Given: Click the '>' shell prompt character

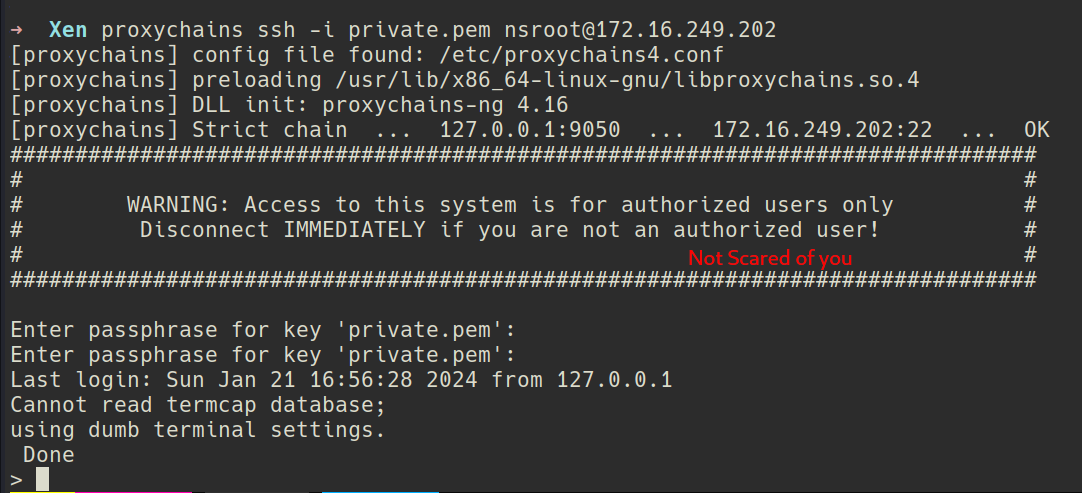Looking at the screenshot, I should point(16,480).
